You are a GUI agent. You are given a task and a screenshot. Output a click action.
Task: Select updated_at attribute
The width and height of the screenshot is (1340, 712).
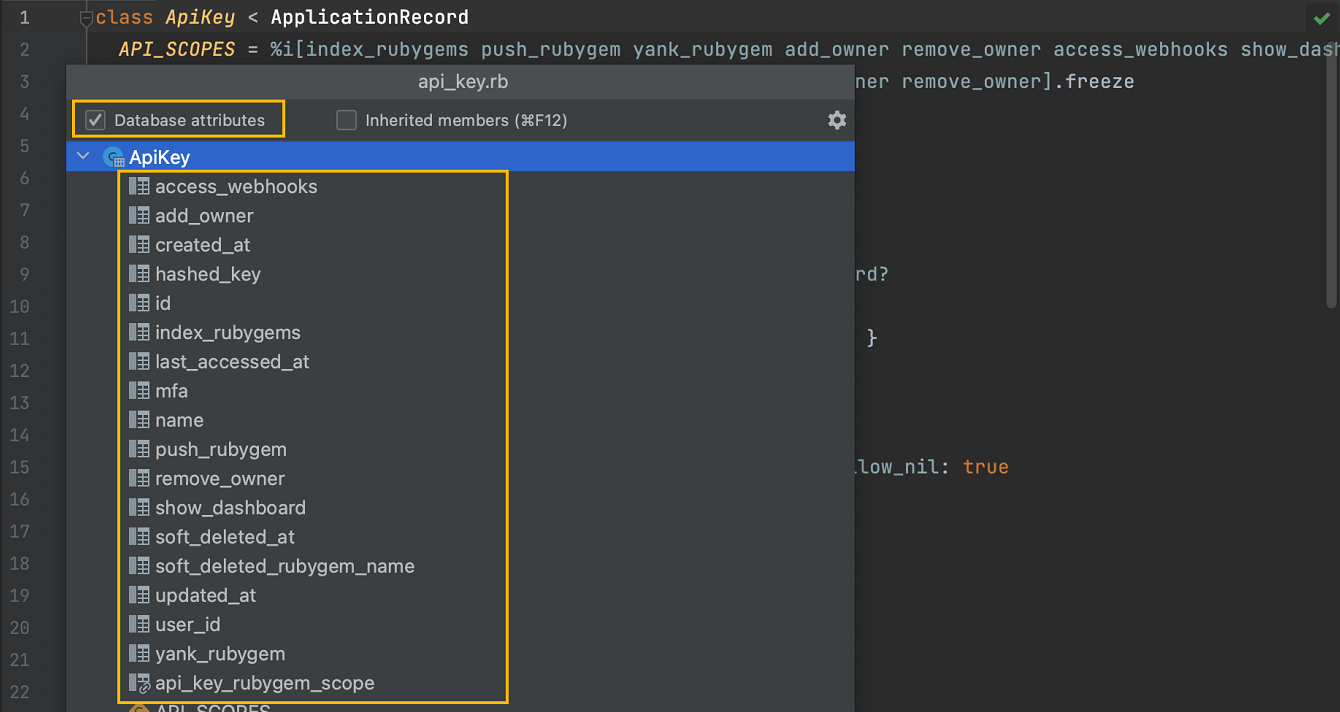point(205,595)
